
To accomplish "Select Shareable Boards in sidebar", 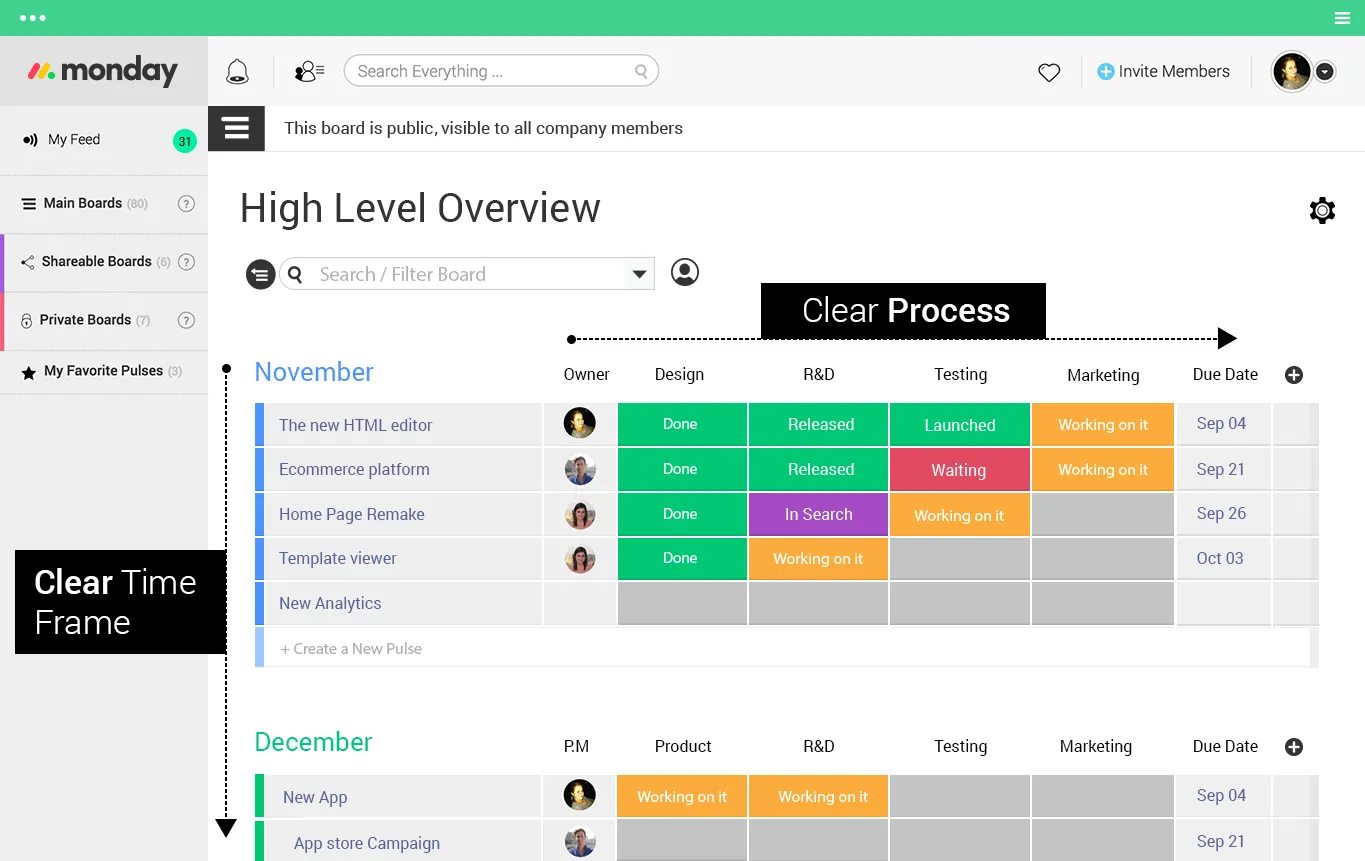I will [x=96, y=262].
